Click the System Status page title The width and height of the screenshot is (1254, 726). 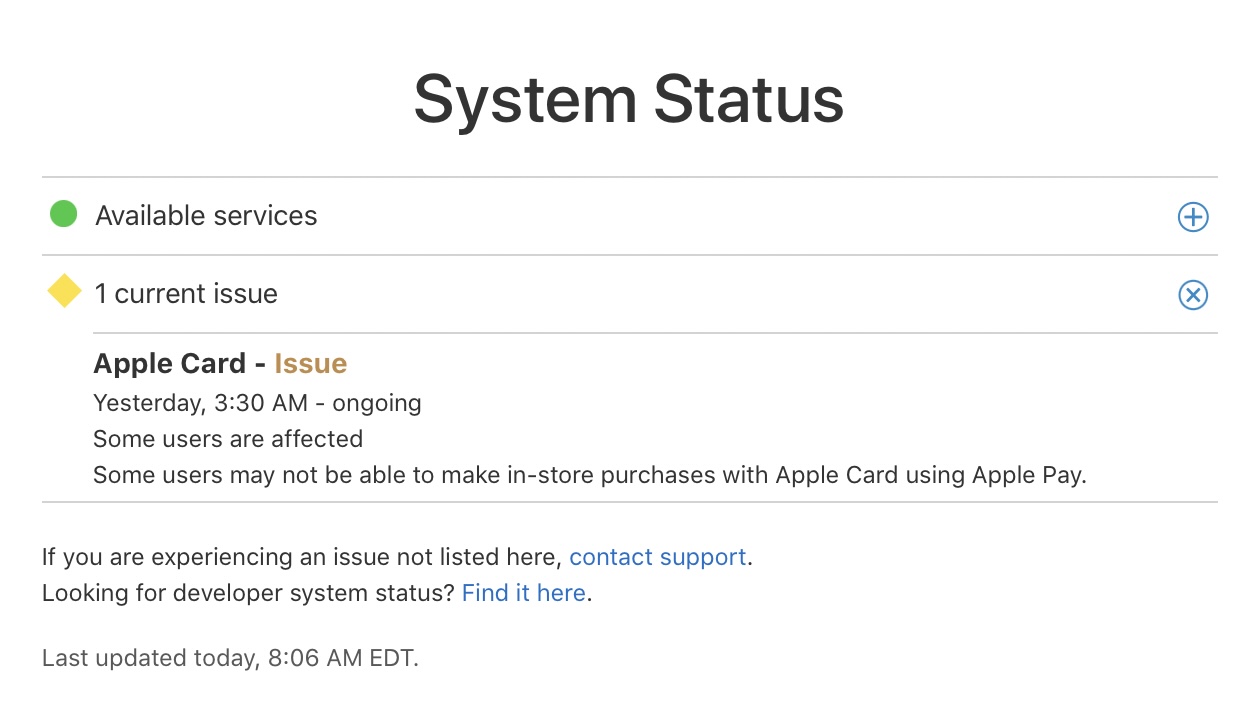tap(628, 99)
